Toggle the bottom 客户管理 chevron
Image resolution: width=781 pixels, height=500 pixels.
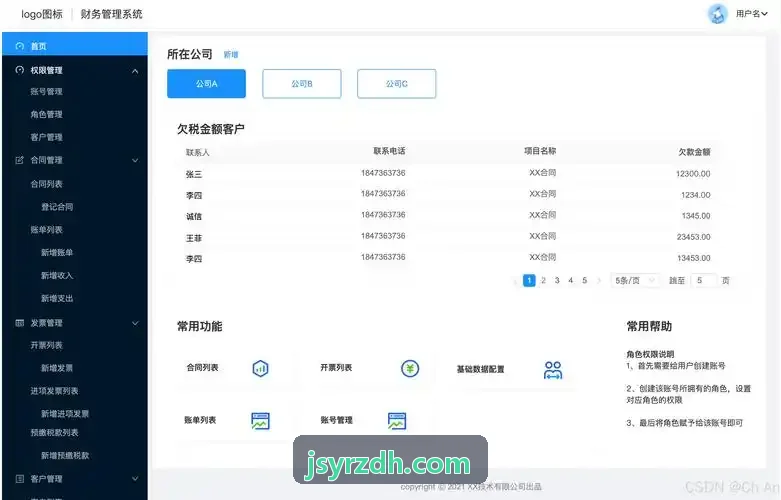click(x=135, y=479)
